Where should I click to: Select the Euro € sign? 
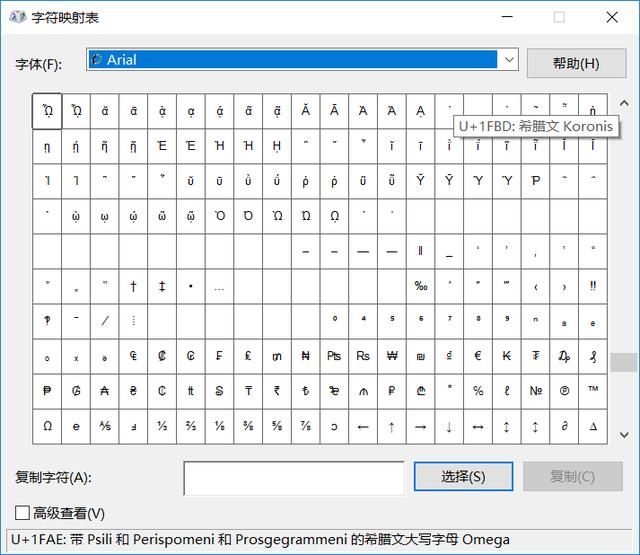[x=478, y=356]
